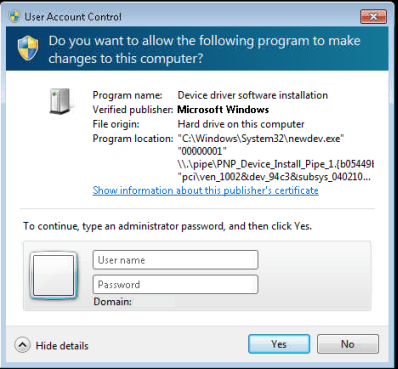Click the computer tower program icon
Screen dimensions: 398x369
(x=60, y=101)
